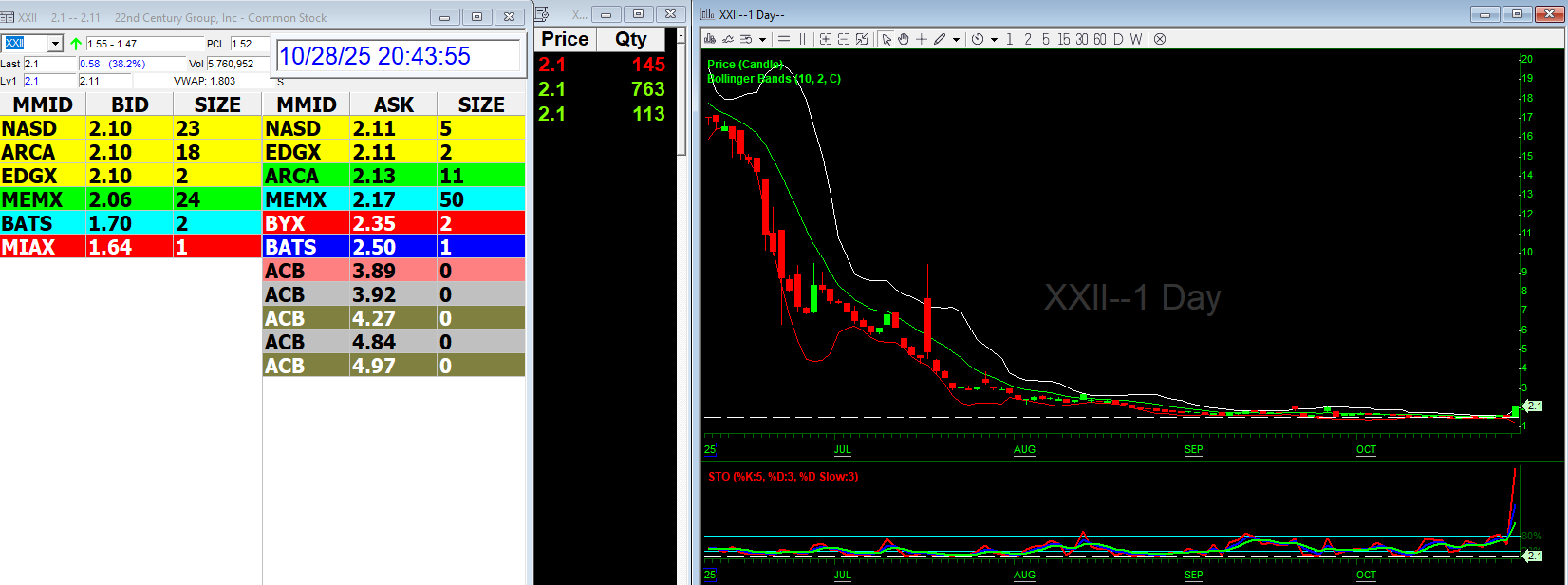Toggle horizontal line drawing mode
This screenshot has width=1568, height=585.
[784, 39]
